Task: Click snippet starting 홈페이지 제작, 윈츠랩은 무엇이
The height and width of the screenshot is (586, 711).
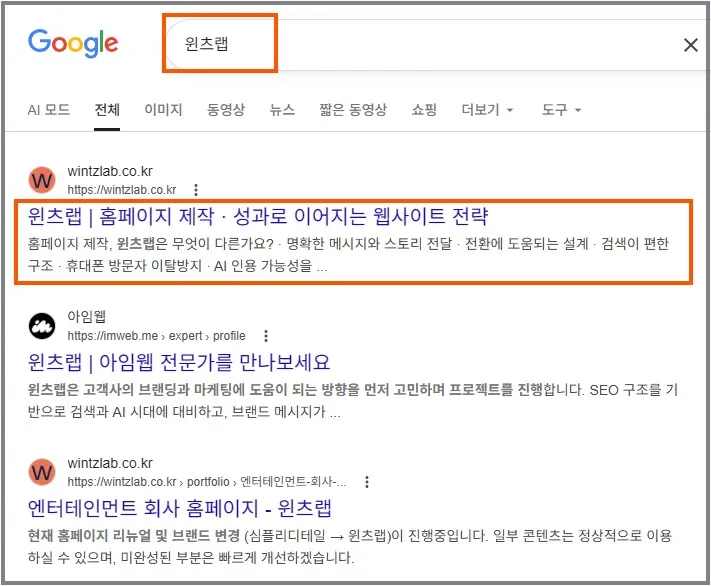Action: pos(348,254)
